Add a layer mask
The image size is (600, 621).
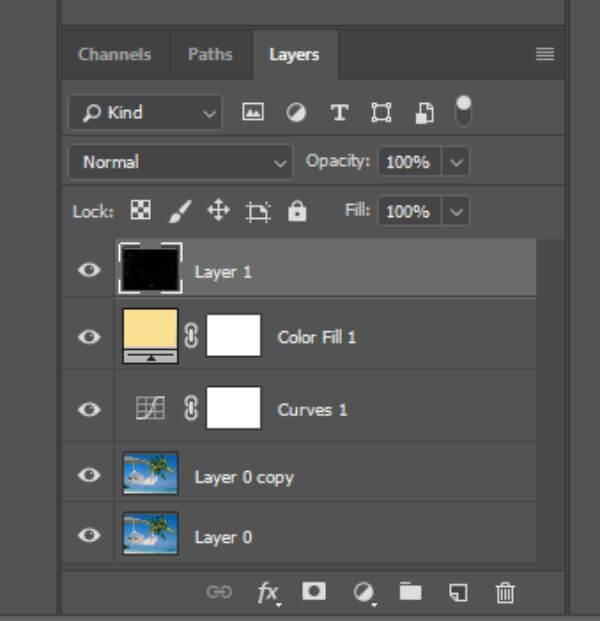pyautogui.click(x=314, y=591)
